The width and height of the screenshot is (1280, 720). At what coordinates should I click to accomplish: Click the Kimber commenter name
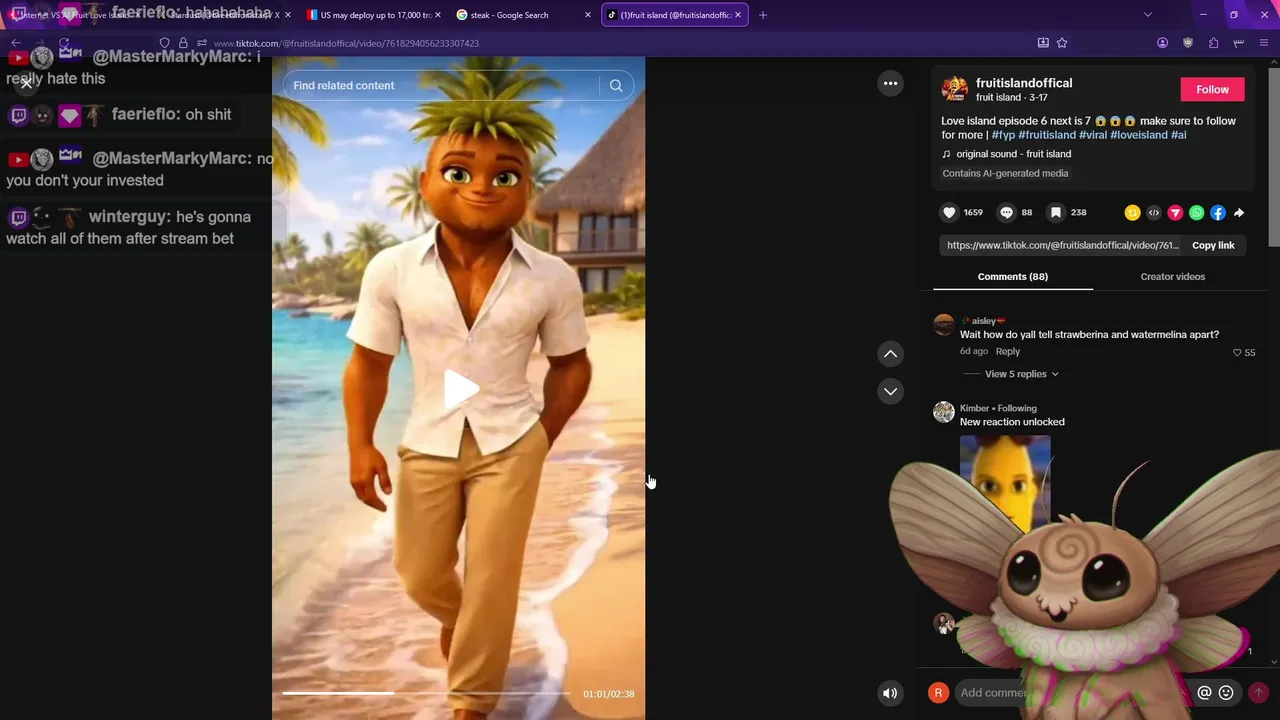pos(974,408)
